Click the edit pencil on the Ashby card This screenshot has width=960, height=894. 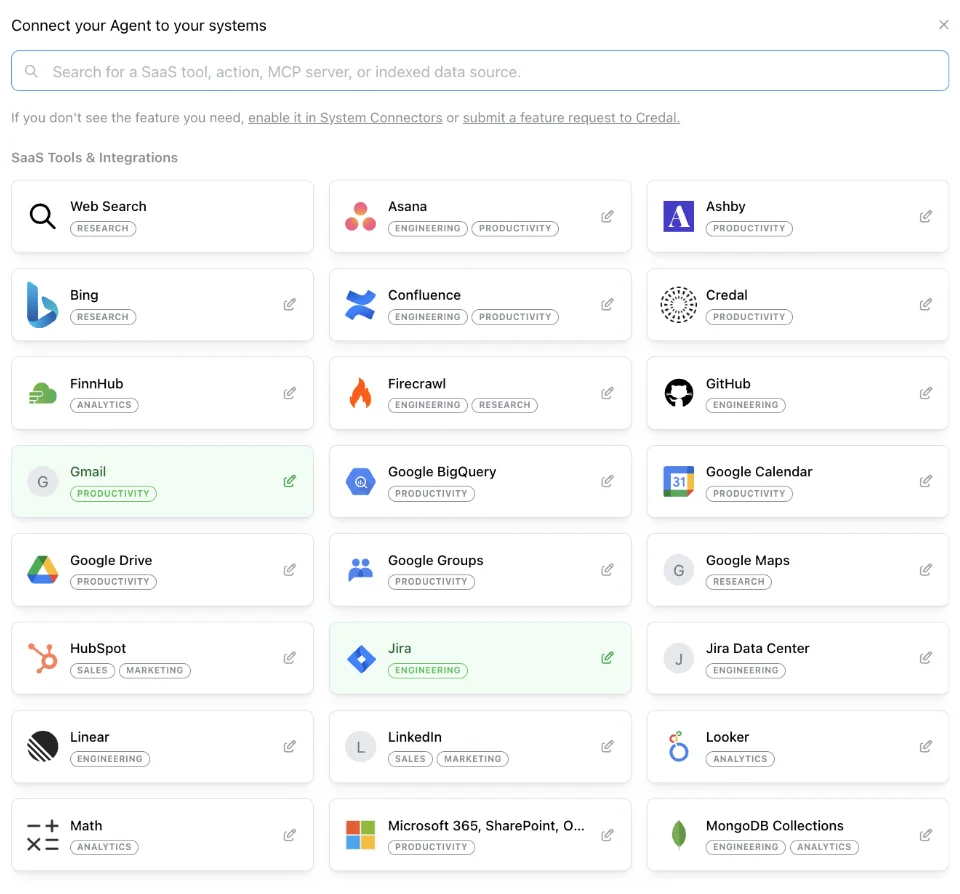[x=924, y=216]
